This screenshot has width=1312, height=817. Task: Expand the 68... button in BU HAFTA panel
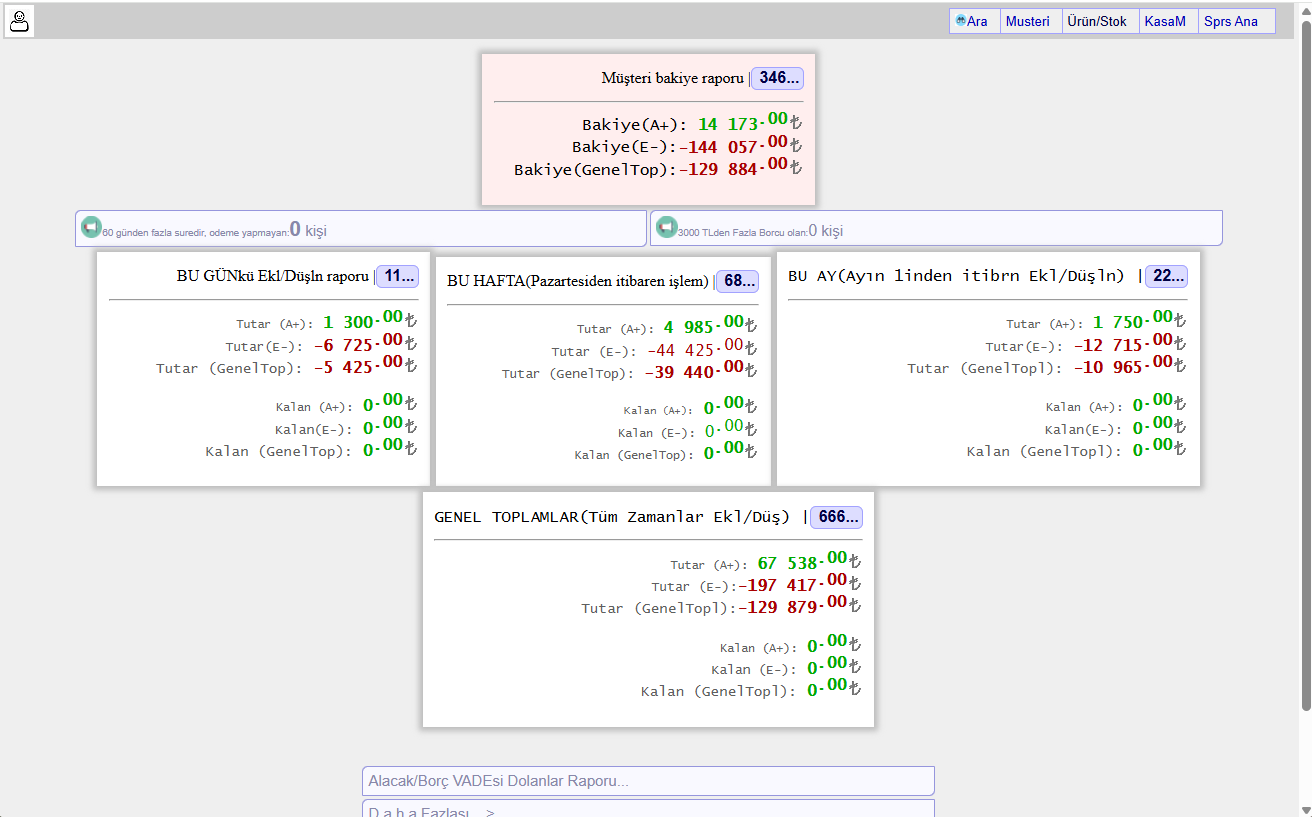click(738, 281)
